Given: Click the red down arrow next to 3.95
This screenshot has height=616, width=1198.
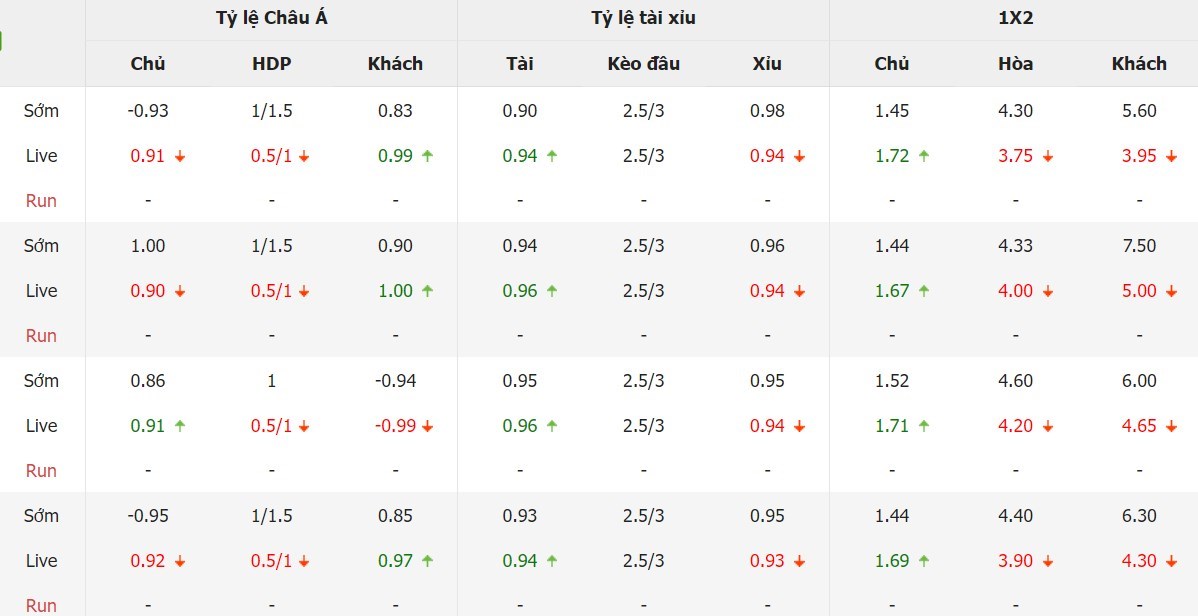Looking at the screenshot, I should click(1171, 156).
